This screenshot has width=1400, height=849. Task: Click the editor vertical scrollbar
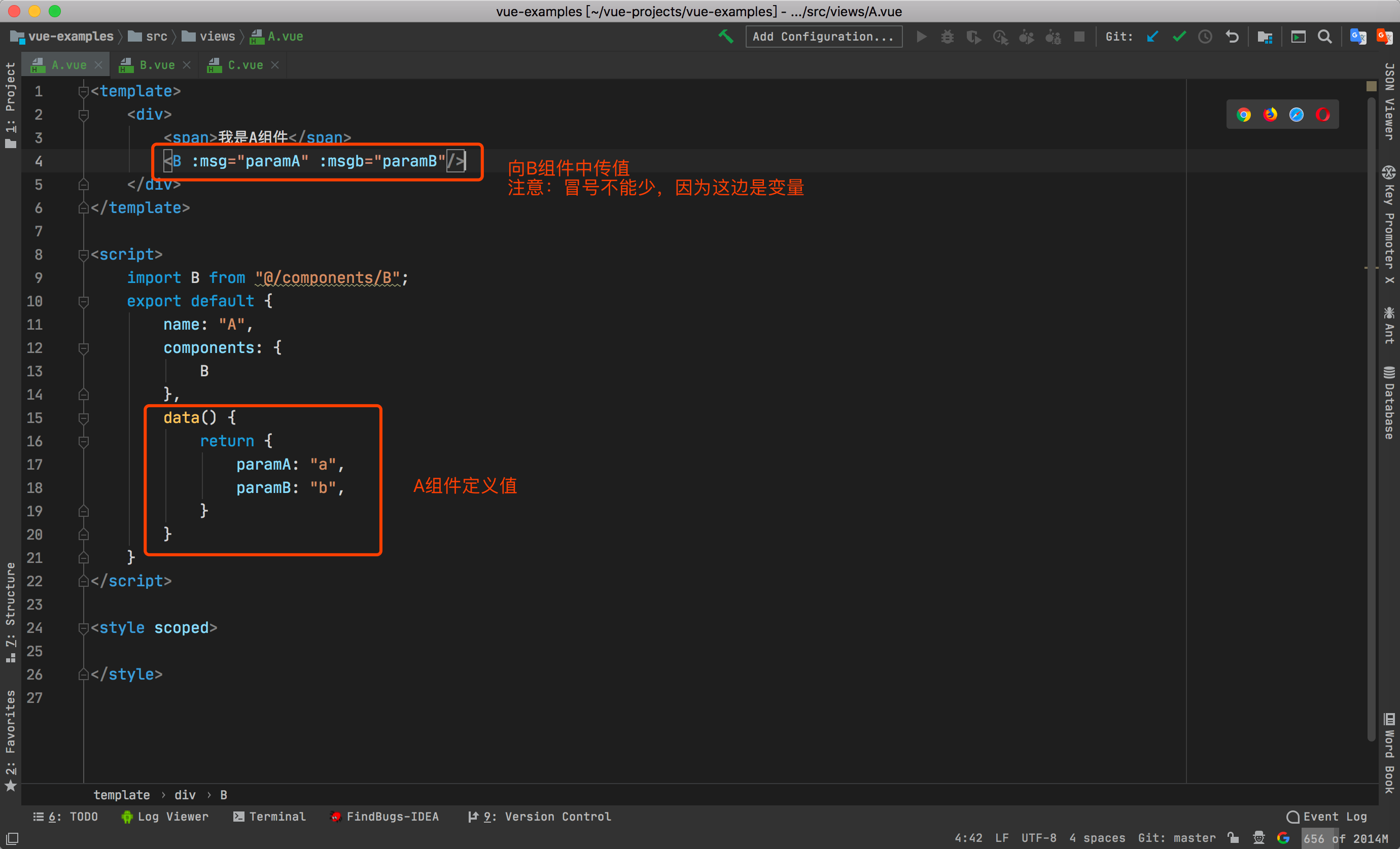point(1372,419)
